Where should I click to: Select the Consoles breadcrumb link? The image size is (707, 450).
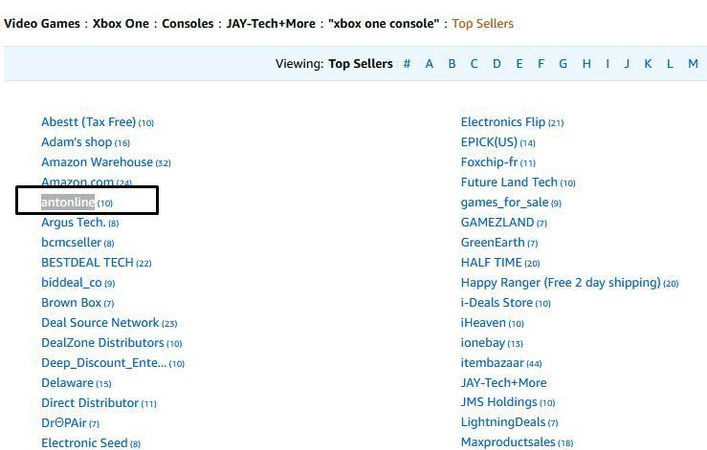189,23
